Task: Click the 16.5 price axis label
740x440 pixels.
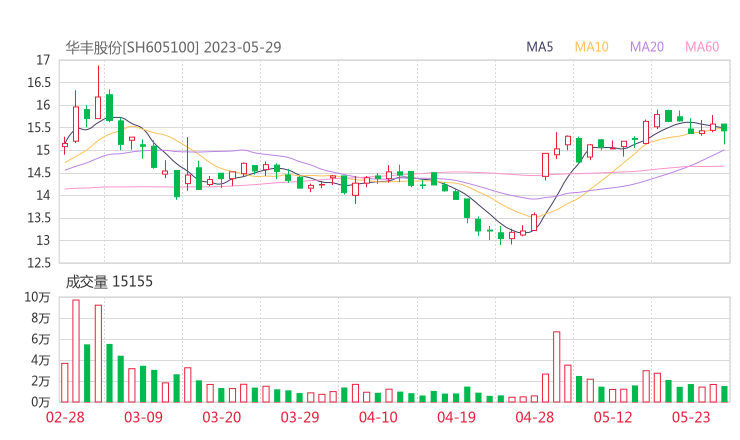Action: [39, 83]
